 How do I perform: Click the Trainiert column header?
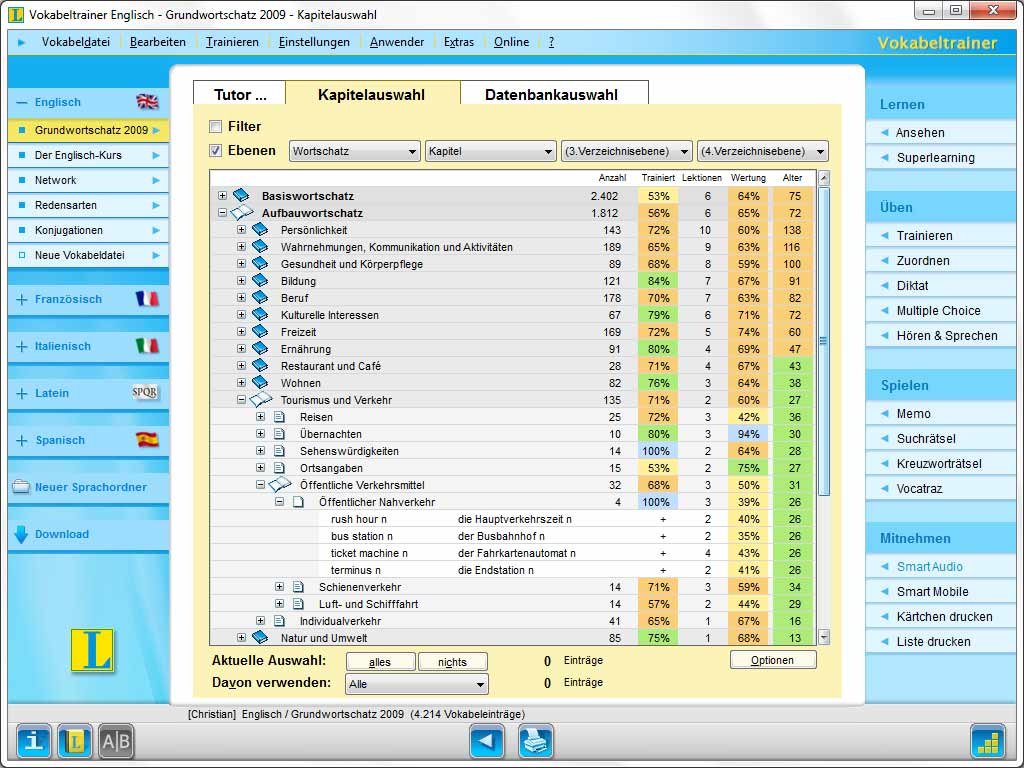click(658, 178)
